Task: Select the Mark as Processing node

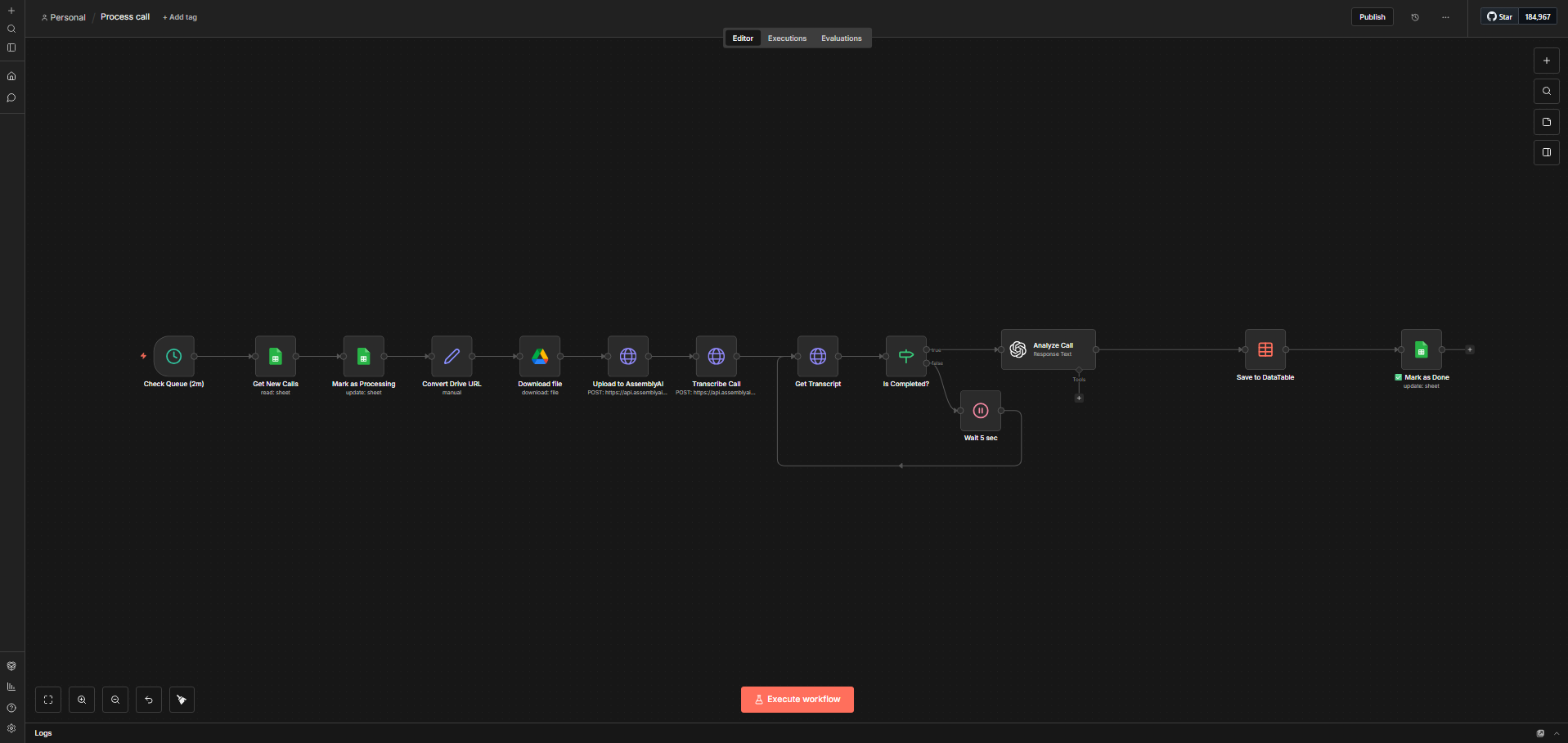Action: [364, 356]
